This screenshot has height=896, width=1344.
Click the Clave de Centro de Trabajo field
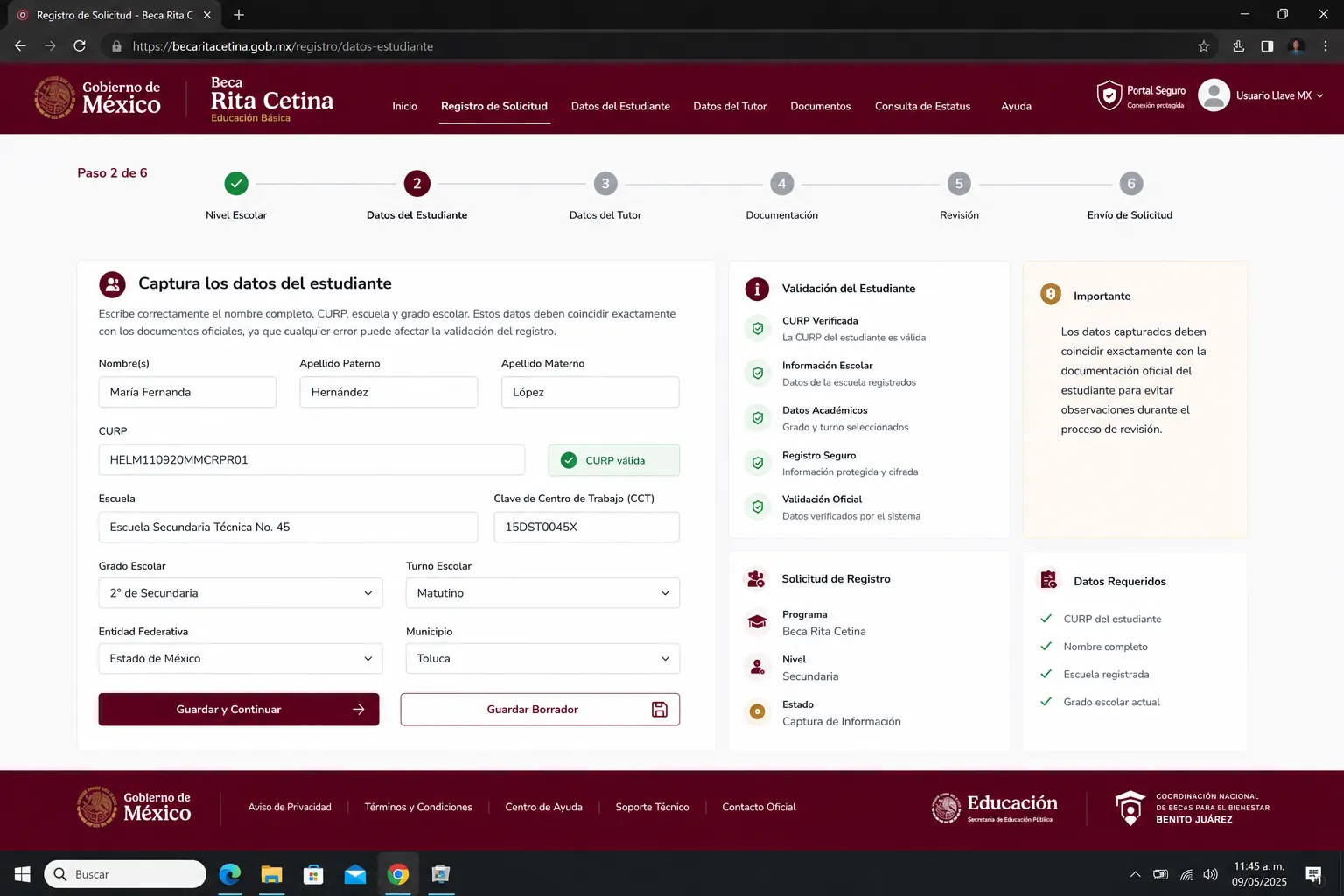586,528
